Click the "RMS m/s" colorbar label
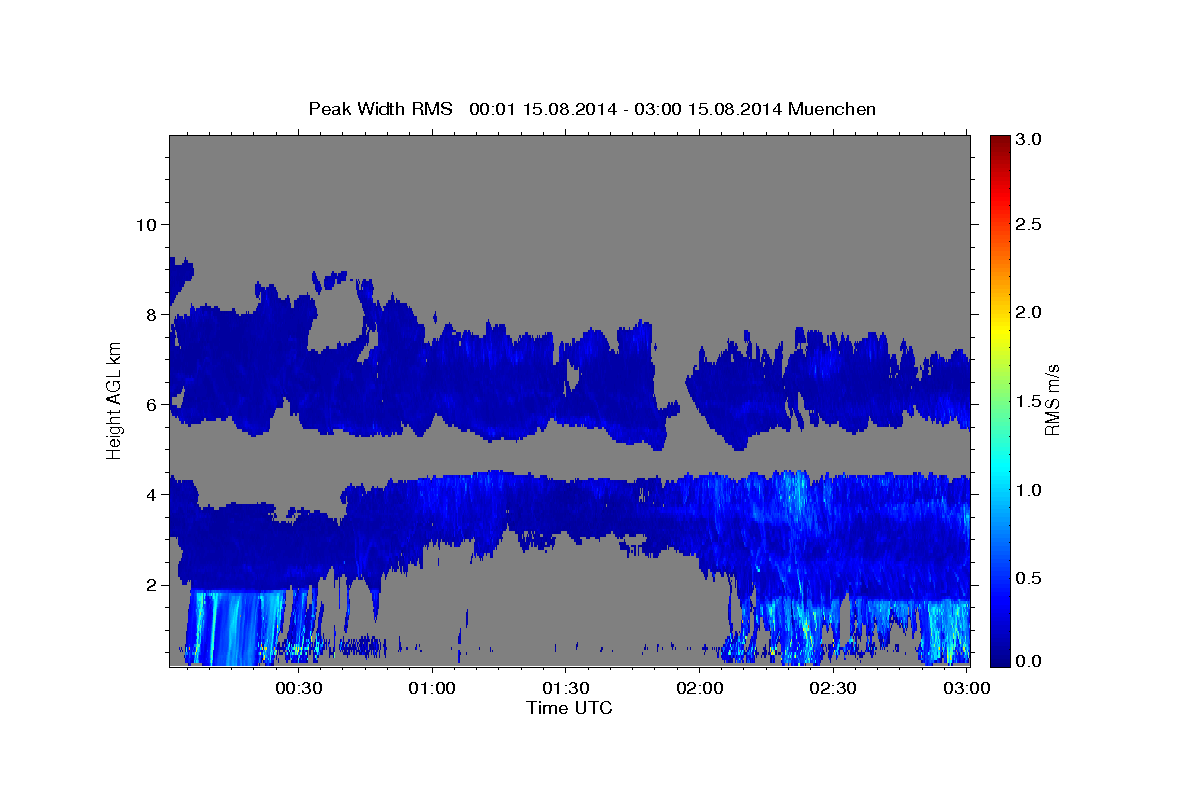 (x=1051, y=400)
